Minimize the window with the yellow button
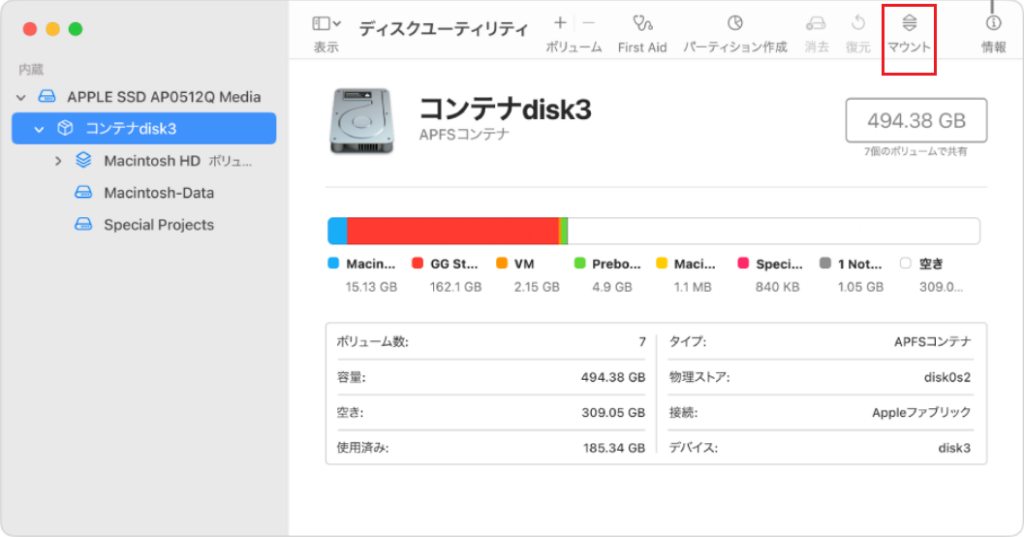Screen dimensions: 1024x537 pos(53,29)
